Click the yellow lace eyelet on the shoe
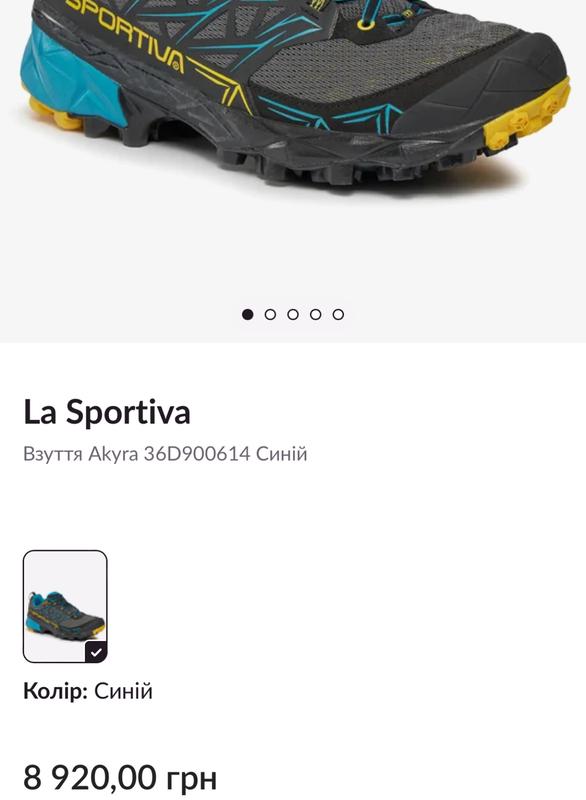 (x=366, y=23)
